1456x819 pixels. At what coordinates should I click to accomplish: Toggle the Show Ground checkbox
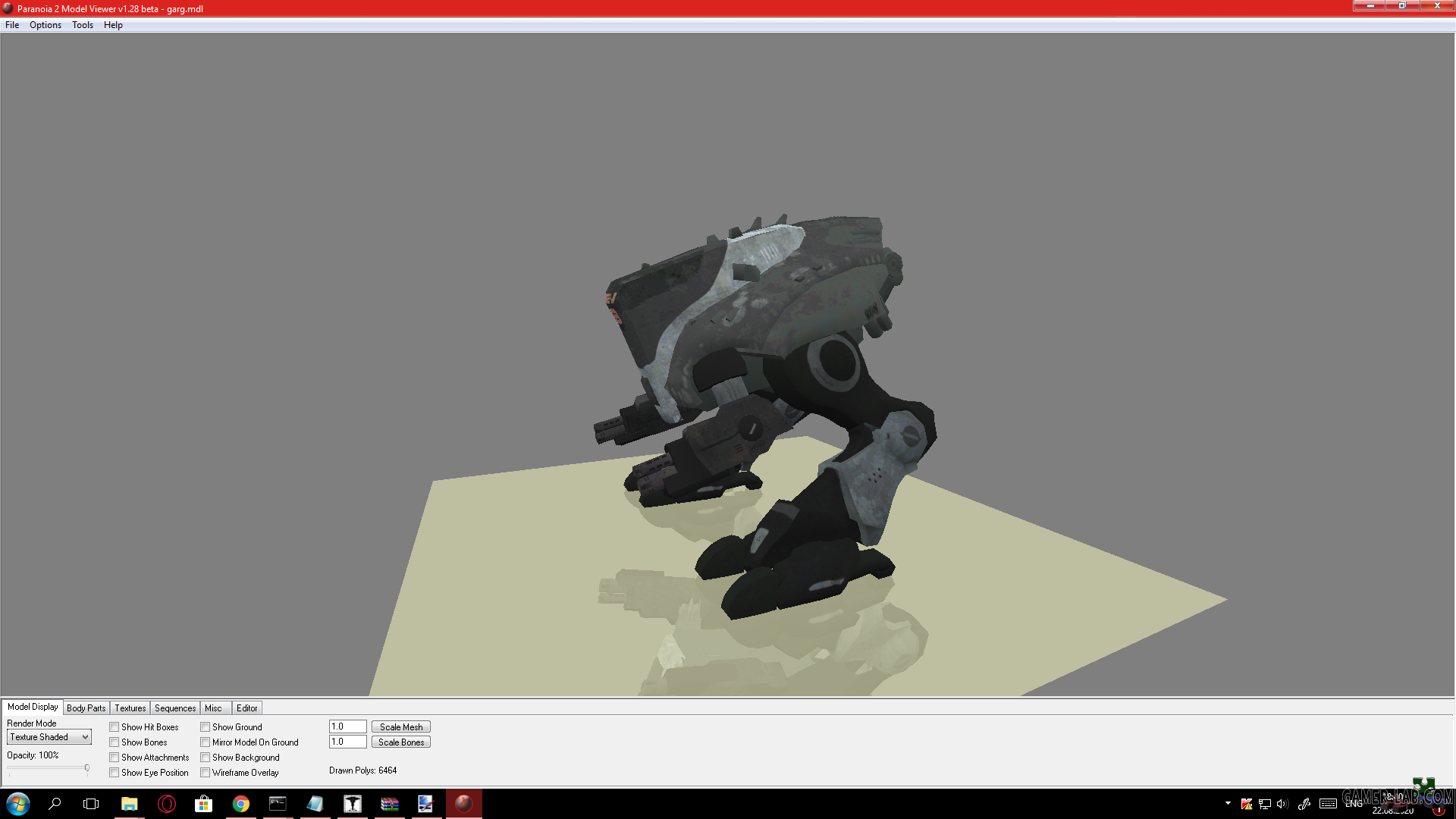click(206, 727)
